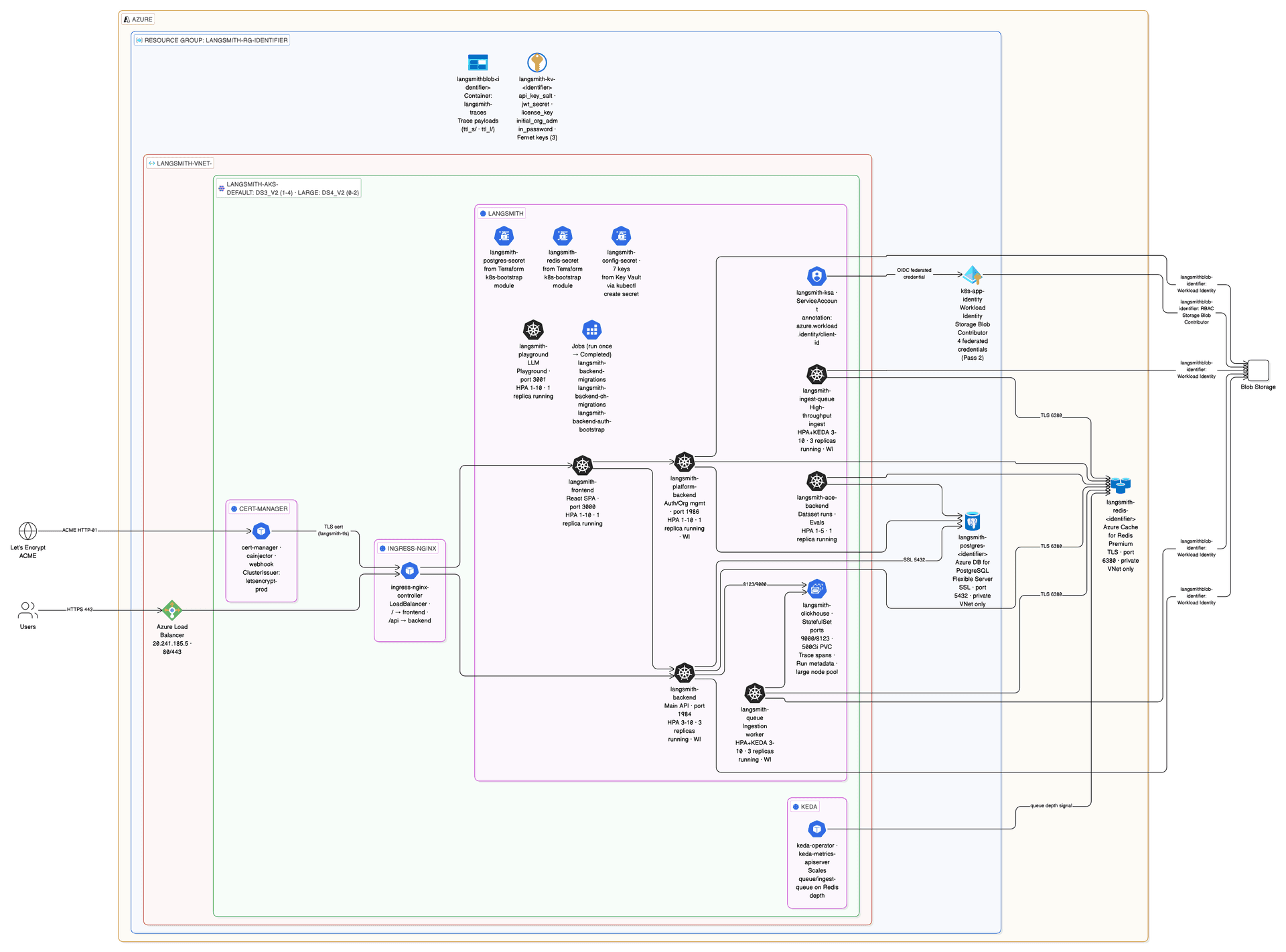Select the AZURE group label

click(x=139, y=19)
